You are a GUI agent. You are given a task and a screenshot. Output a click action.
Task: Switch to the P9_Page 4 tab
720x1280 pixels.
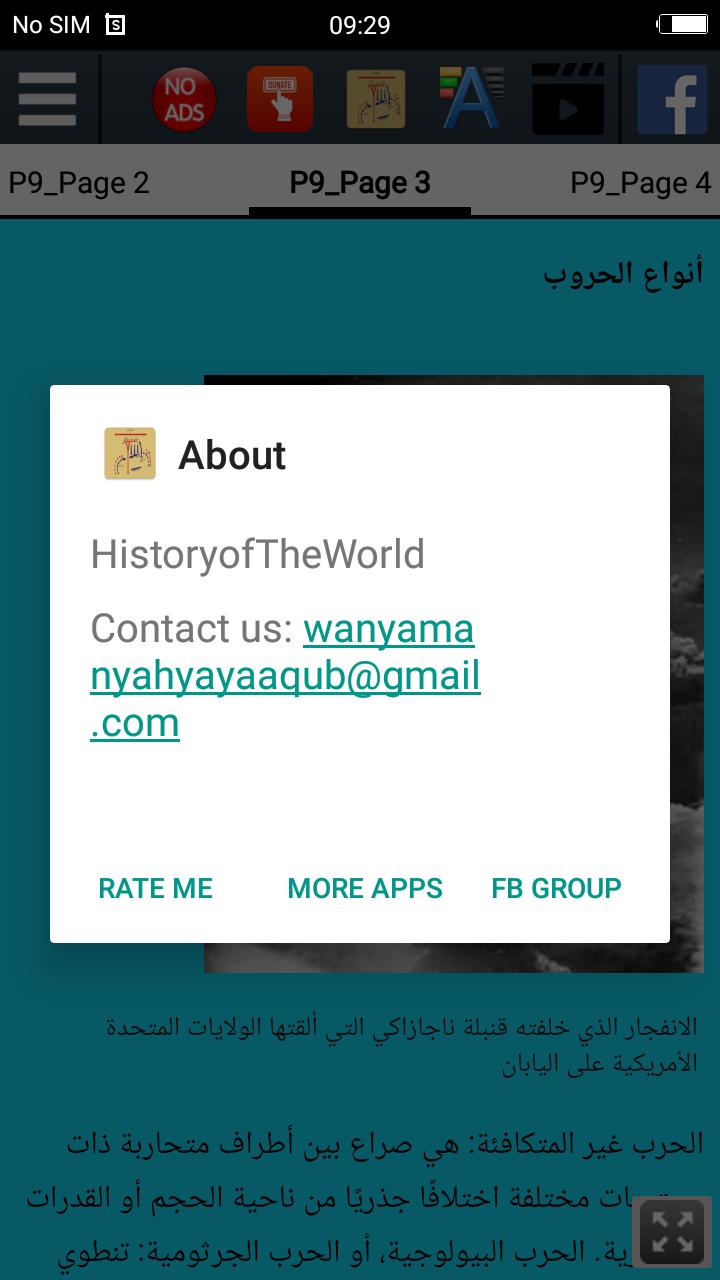(641, 183)
